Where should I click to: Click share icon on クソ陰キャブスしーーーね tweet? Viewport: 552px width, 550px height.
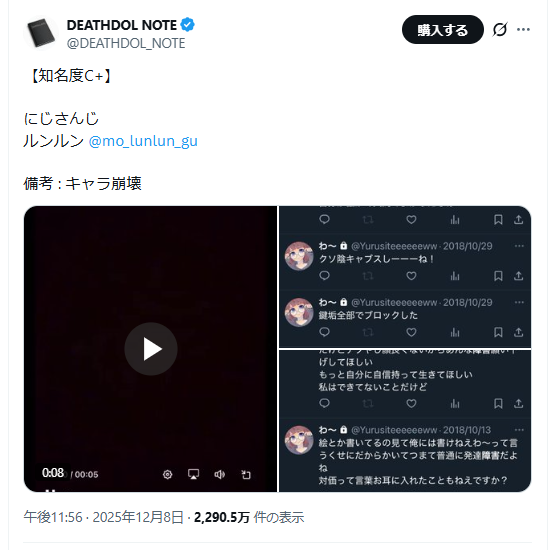point(519,276)
